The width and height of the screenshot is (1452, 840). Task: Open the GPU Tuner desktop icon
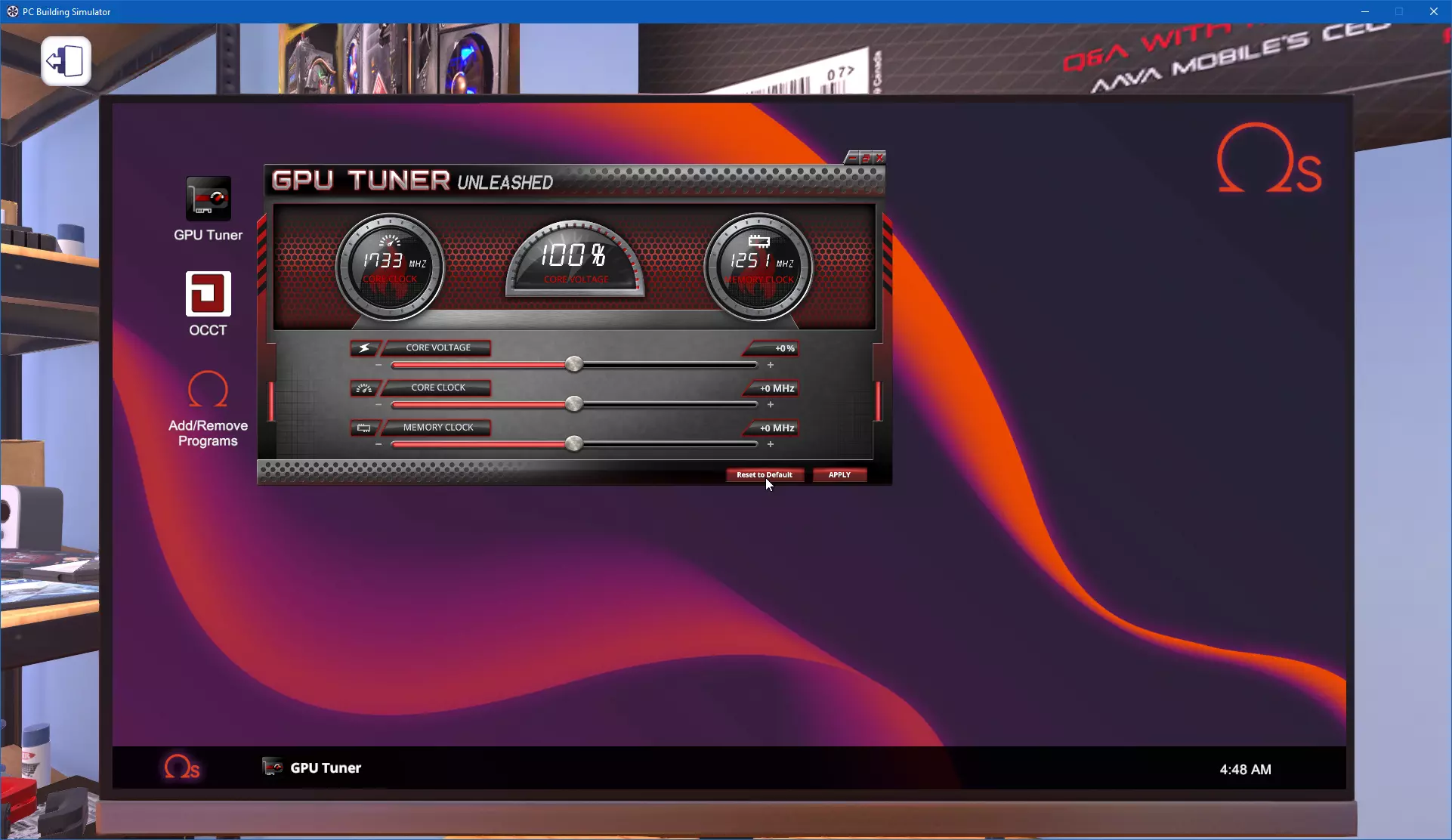click(208, 199)
